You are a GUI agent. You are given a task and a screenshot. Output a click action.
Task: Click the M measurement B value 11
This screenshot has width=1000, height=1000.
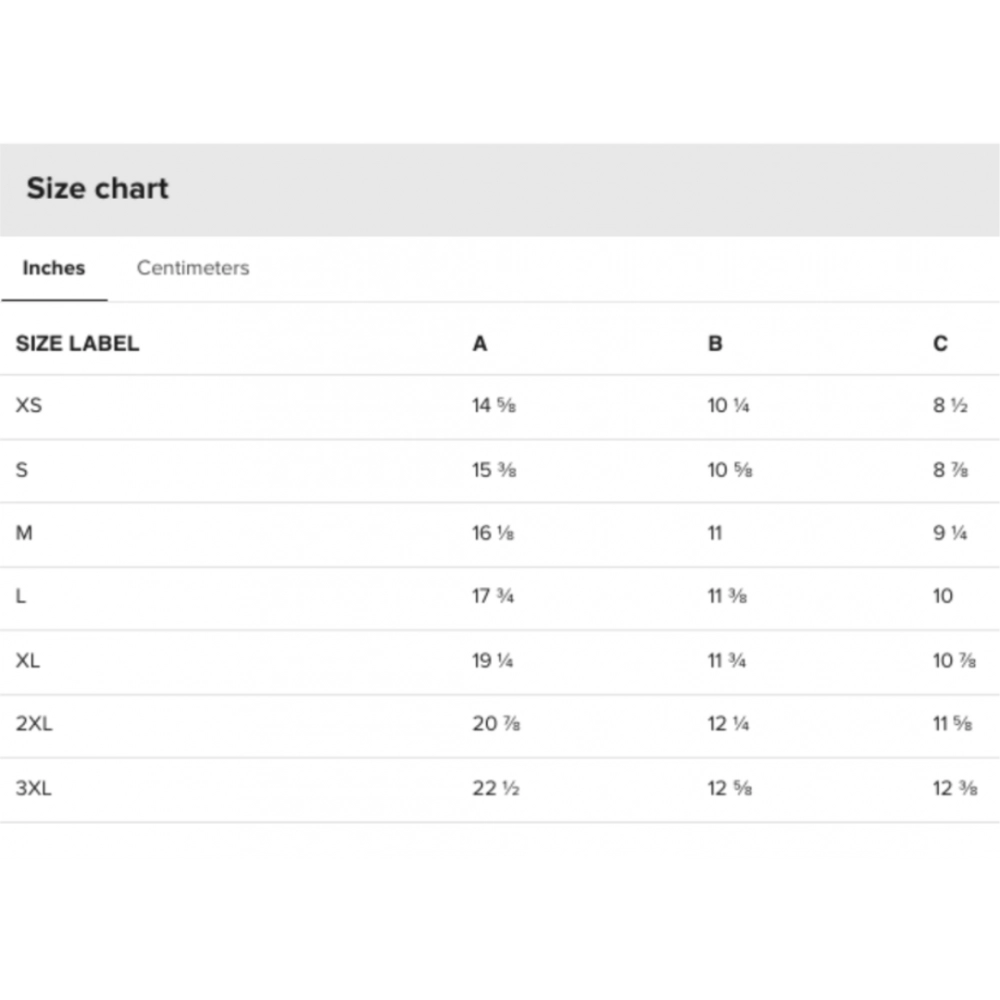tap(715, 533)
